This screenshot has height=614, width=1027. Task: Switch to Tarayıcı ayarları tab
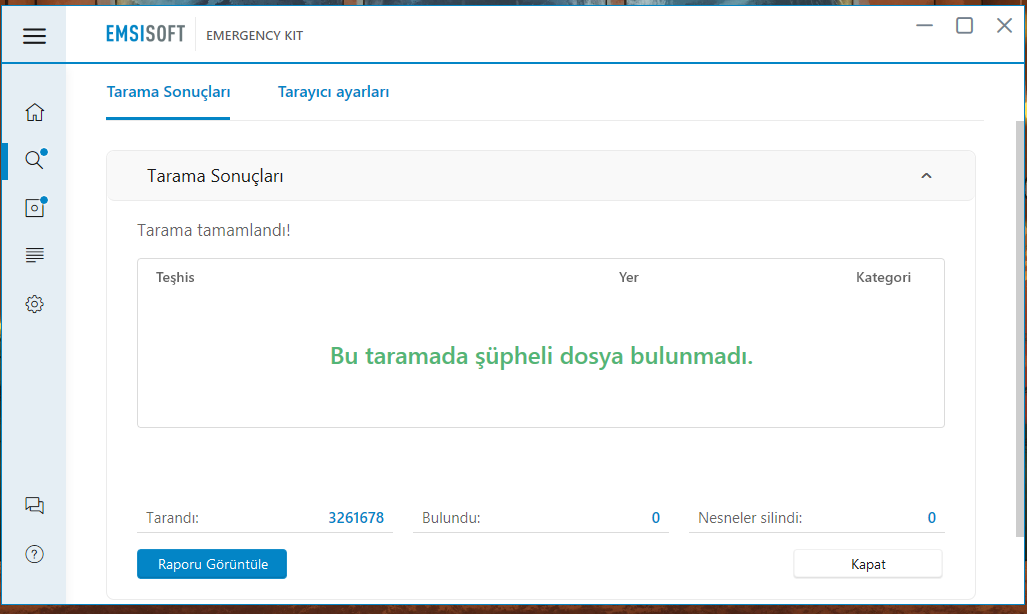[x=333, y=92]
